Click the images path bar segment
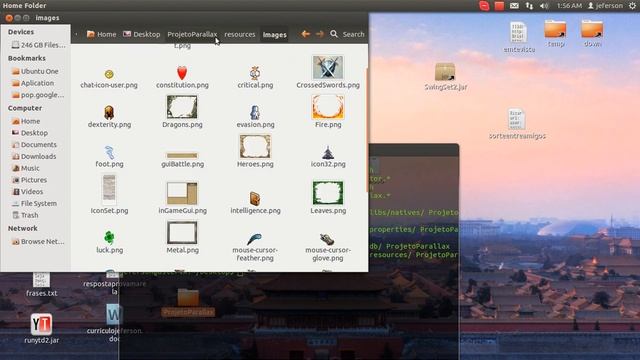This screenshot has height=360, width=640. click(x=274, y=35)
